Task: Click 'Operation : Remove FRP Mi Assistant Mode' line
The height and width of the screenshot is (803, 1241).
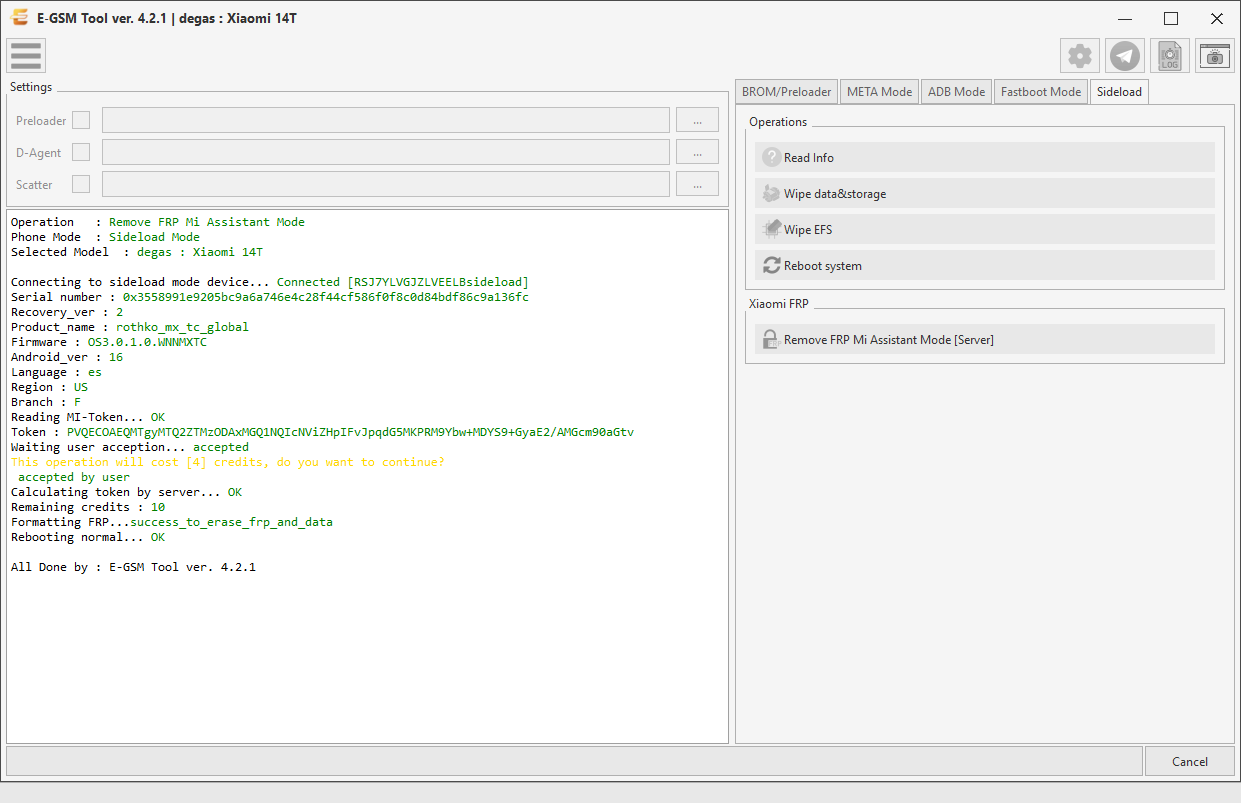Action: (158, 222)
